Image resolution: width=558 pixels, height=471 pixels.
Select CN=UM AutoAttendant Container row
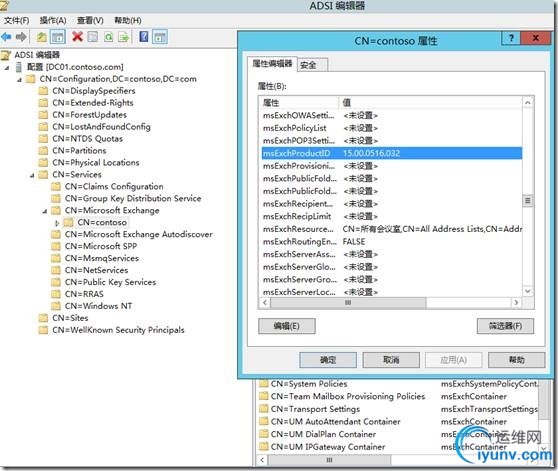[335, 422]
